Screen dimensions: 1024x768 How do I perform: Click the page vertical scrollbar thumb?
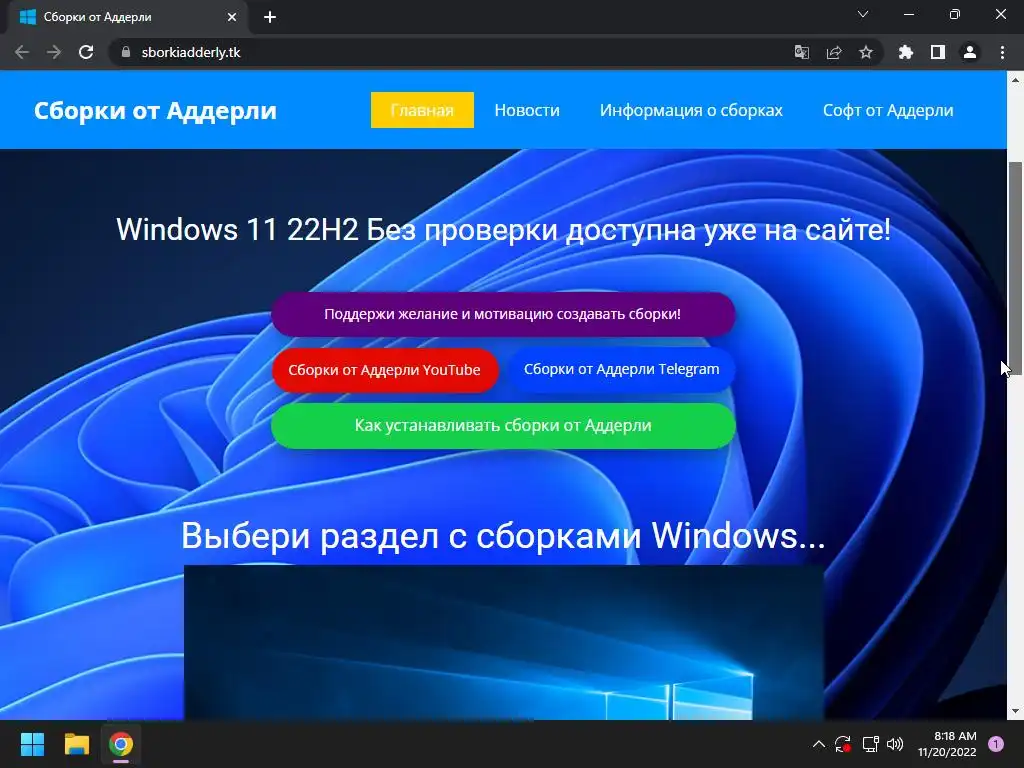tap(1015, 268)
